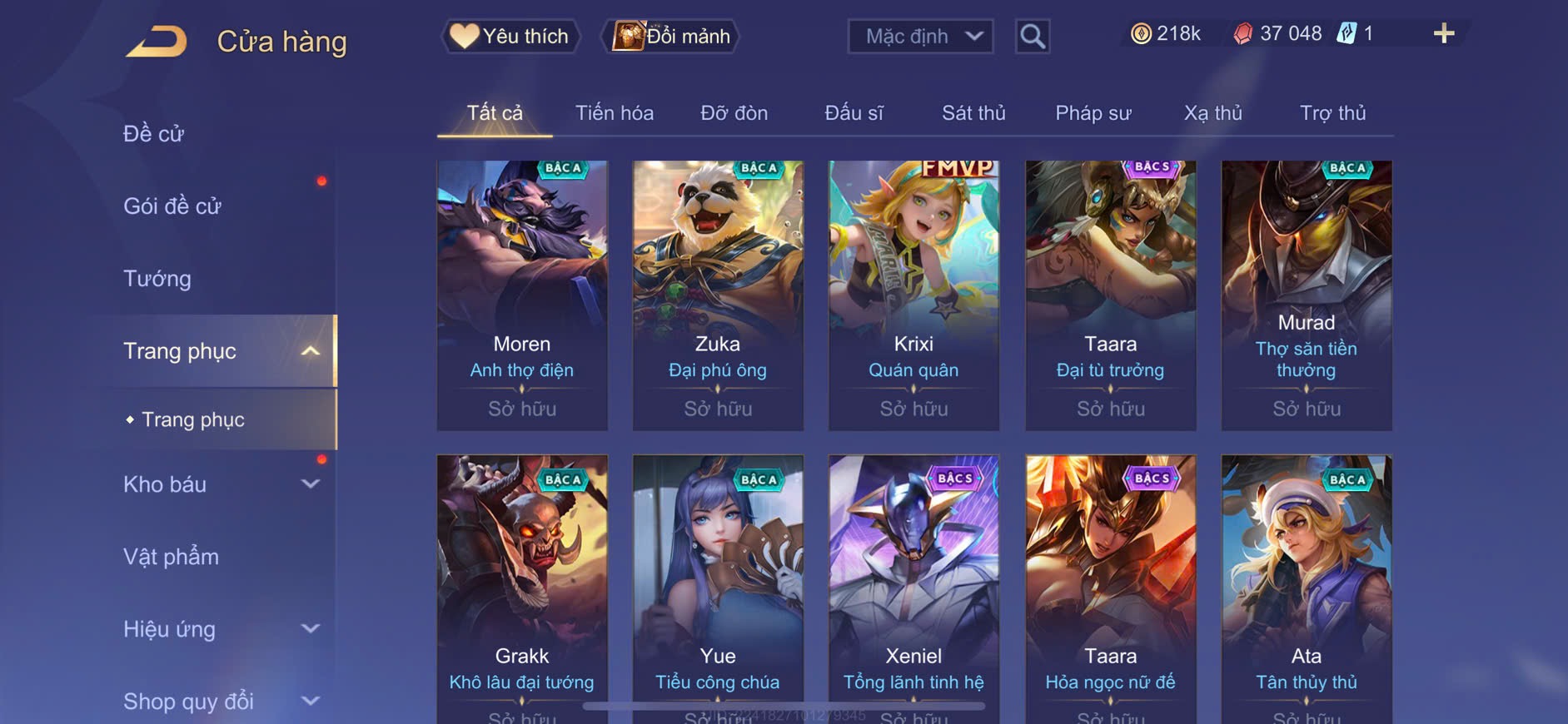Switch to the Pháp sư tab

(x=1093, y=113)
